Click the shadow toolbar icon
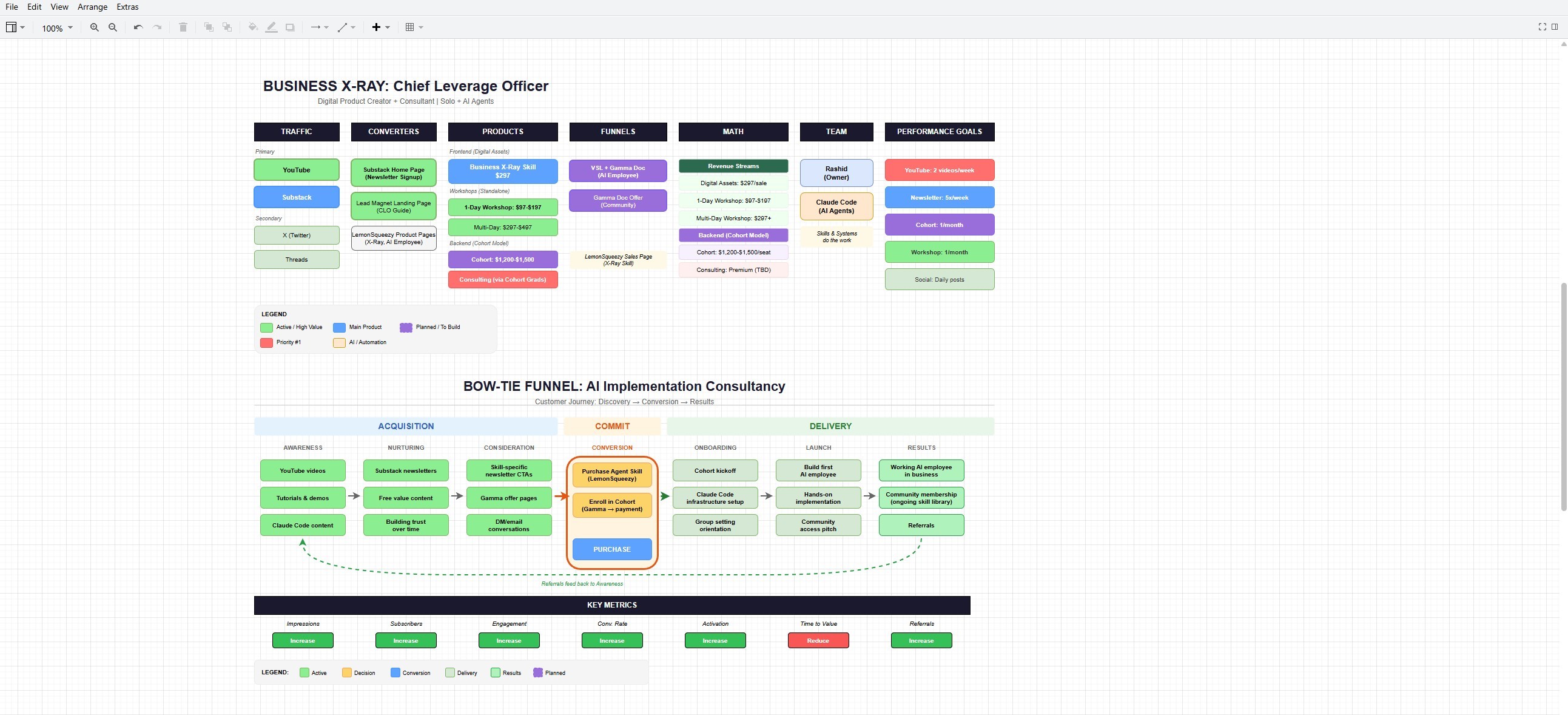This screenshot has height=715, width=1568. 291,27
